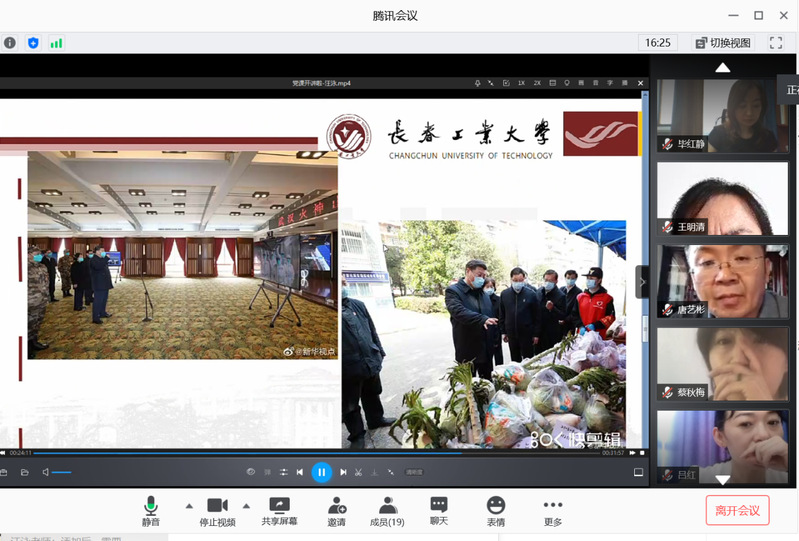
Task: Open the 表情 emoji reactions
Action: pyautogui.click(x=496, y=511)
